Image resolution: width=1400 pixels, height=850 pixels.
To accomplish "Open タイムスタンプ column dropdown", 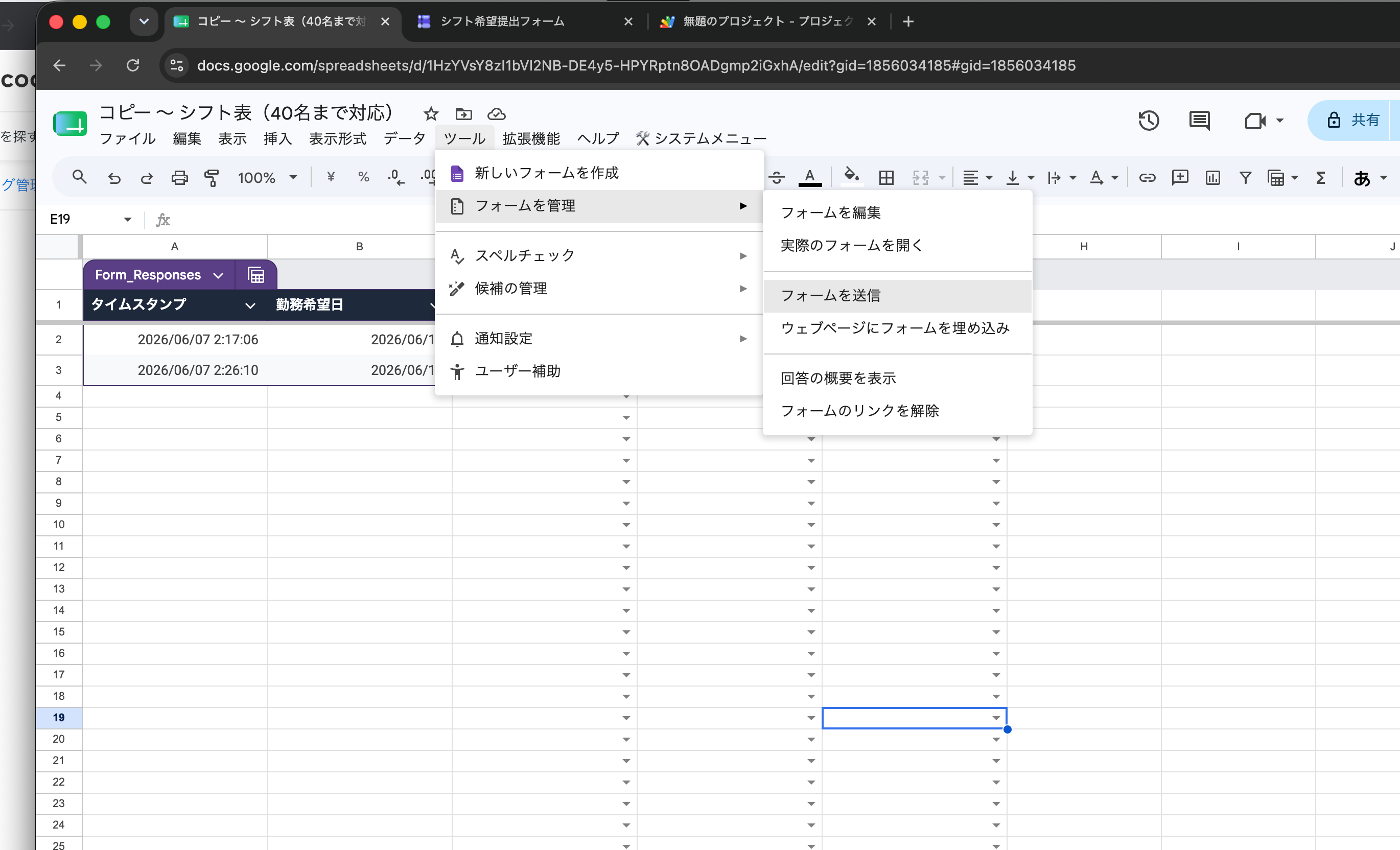I will [250, 305].
